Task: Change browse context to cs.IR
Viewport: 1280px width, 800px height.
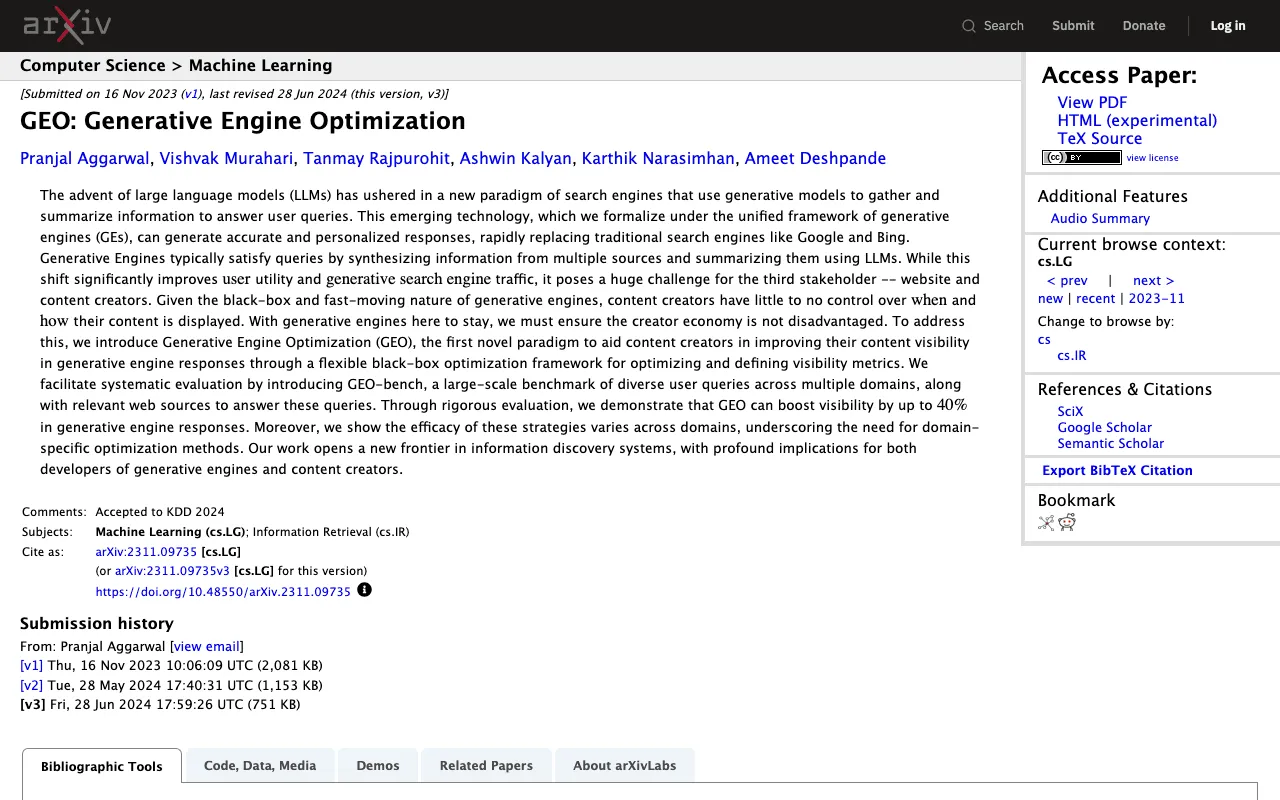Action: tap(1072, 356)
